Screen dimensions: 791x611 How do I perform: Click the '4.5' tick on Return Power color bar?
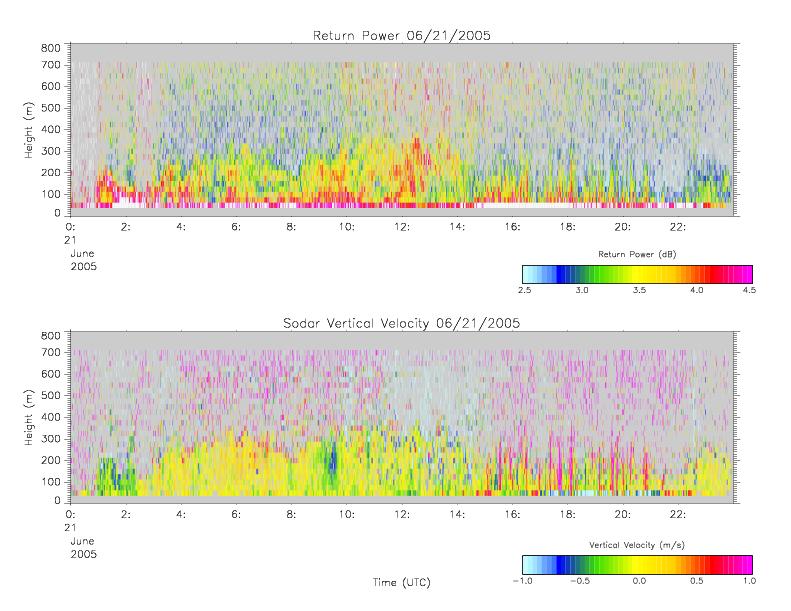[x=749, y=290]
